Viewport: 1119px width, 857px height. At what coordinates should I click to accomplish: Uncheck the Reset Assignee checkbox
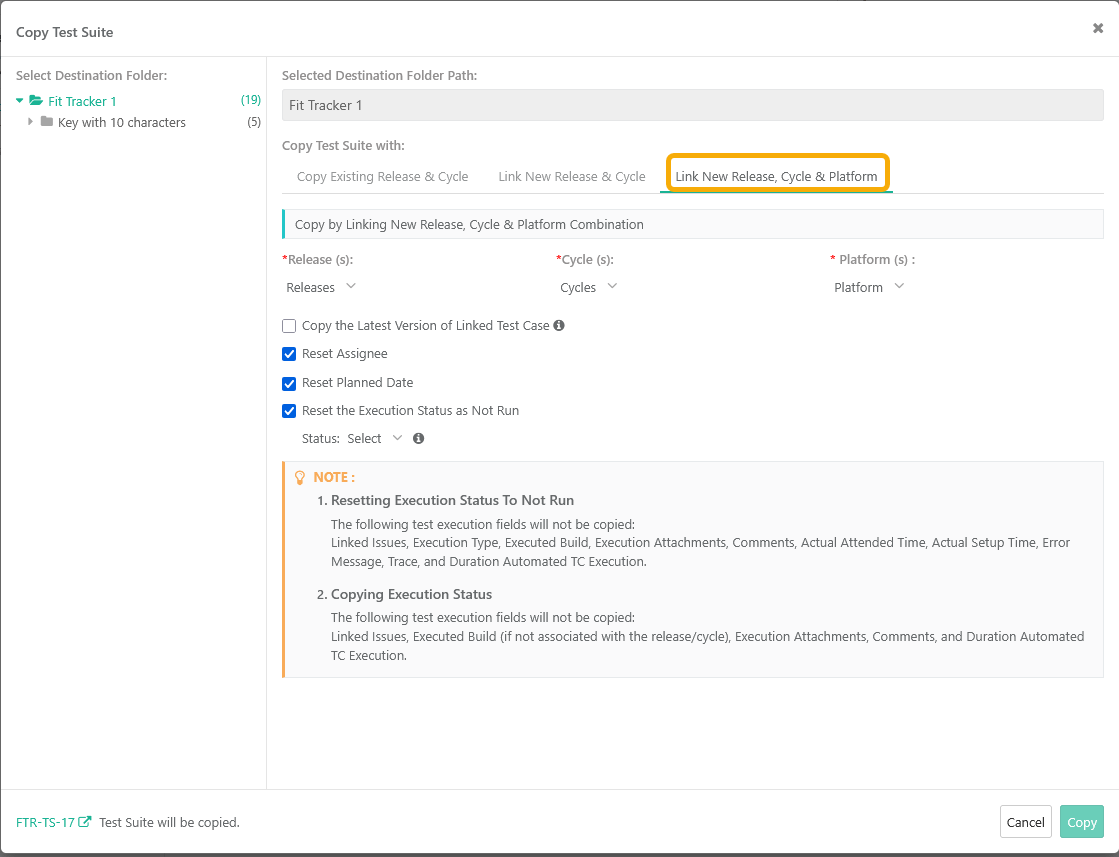[289, 354]
